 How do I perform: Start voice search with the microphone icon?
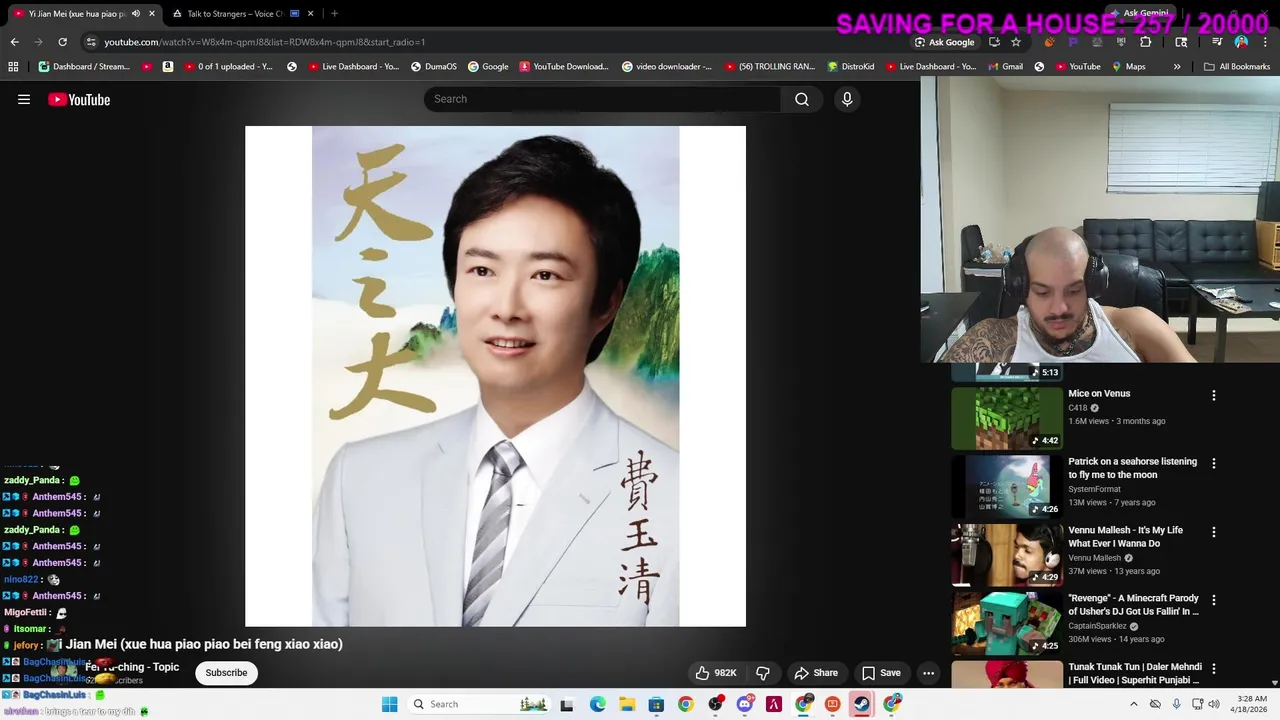click(847, 99)
